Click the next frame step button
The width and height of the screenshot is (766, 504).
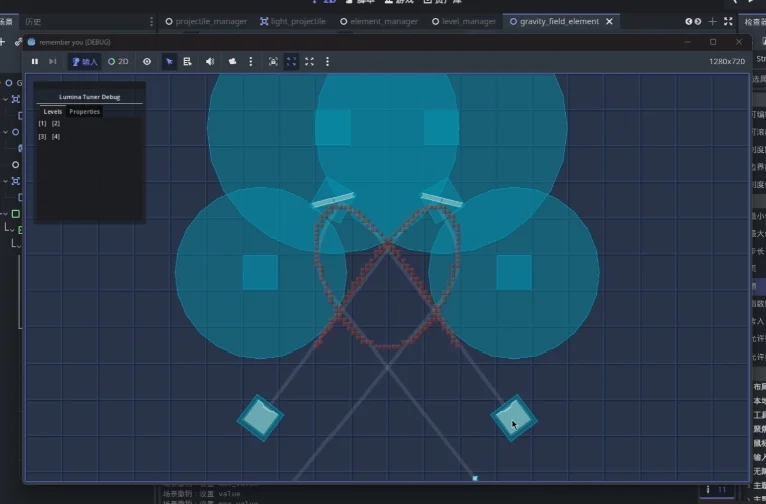(53, 61)
